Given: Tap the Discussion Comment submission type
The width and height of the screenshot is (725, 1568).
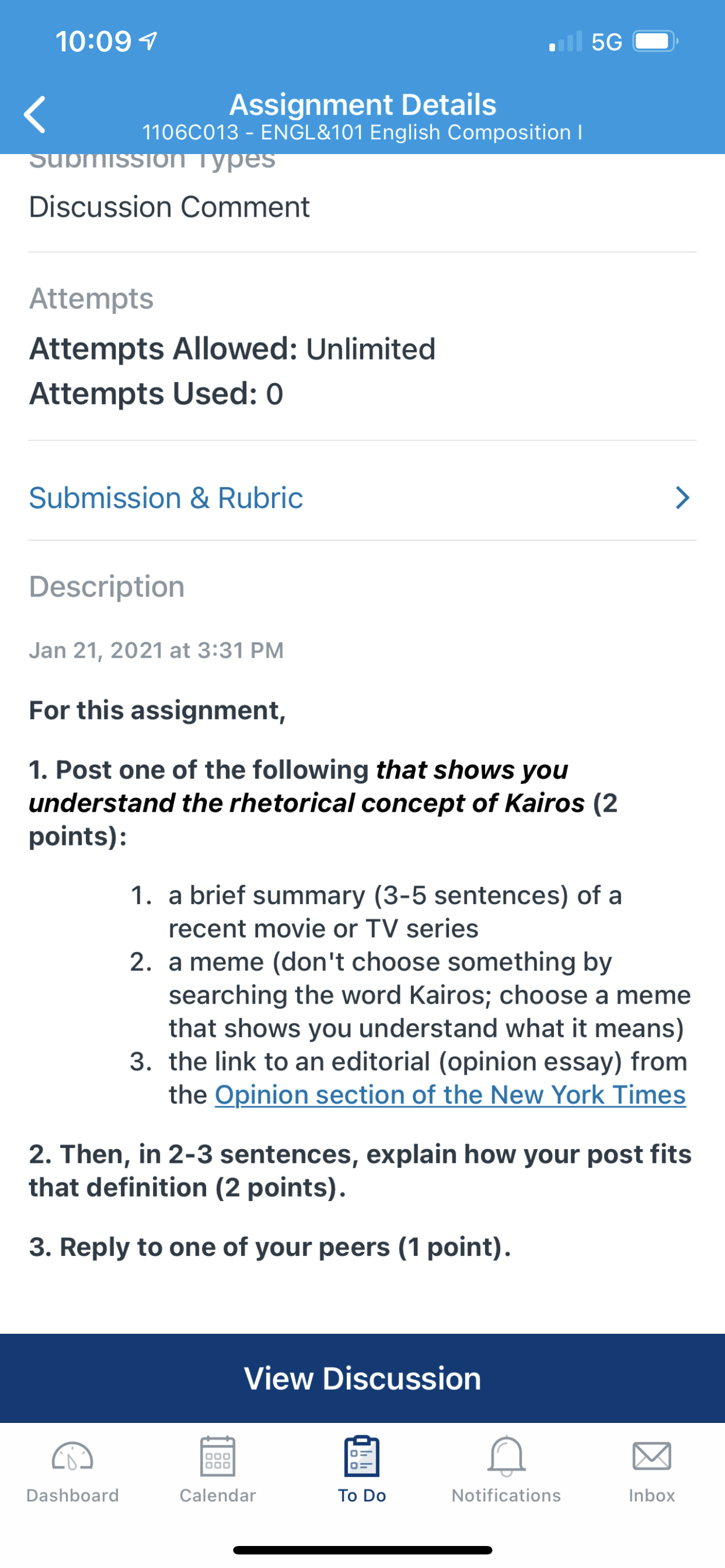Looking at the screenshot, I should [169, 207].
